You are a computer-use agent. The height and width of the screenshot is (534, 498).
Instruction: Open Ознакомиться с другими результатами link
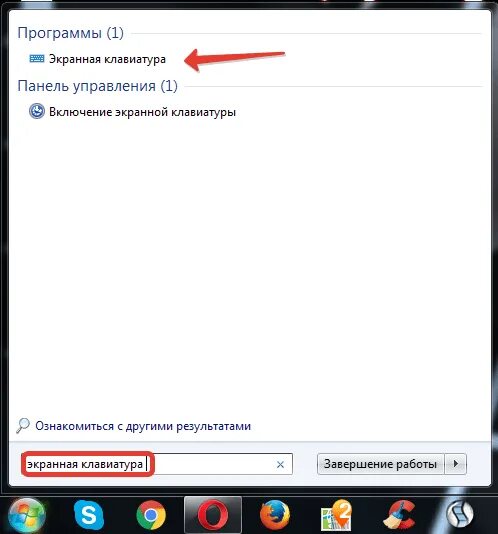(143, 426)
